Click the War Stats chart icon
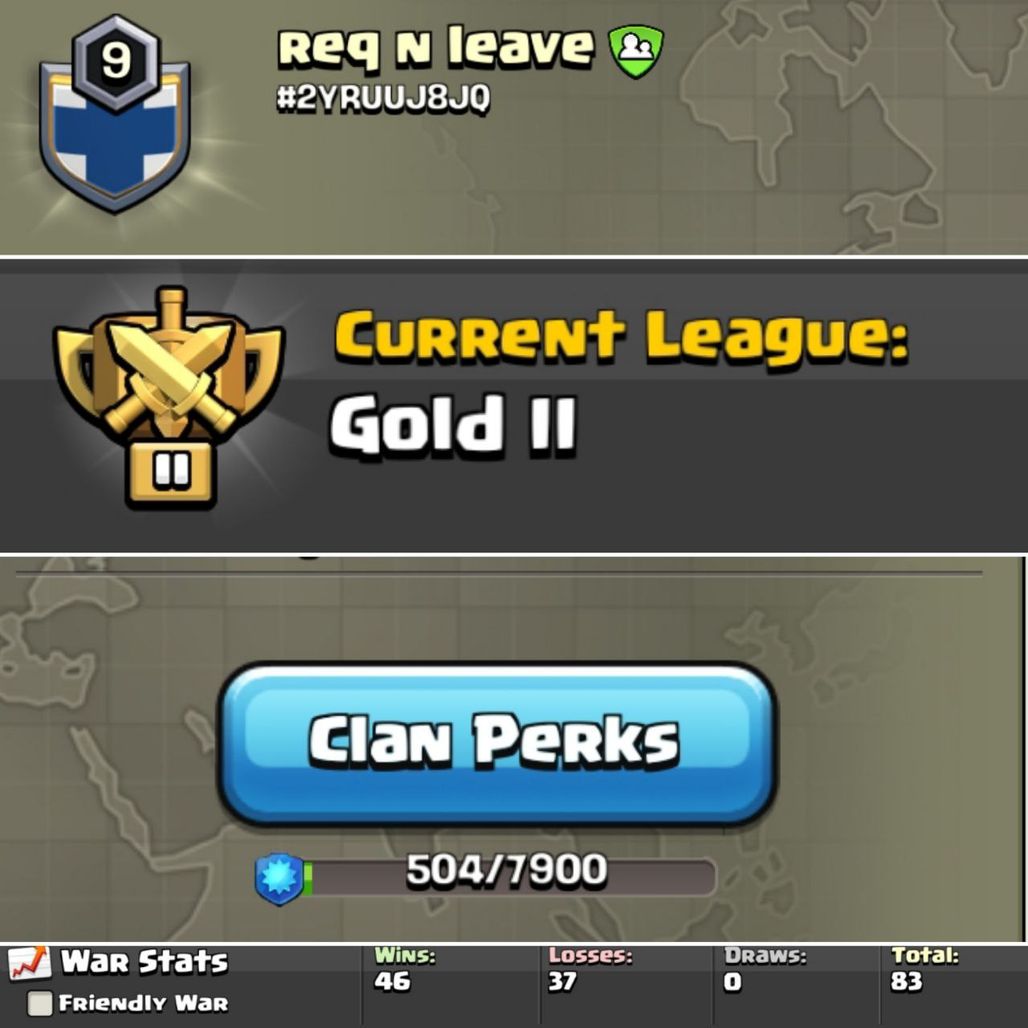 tap(30, 963)
